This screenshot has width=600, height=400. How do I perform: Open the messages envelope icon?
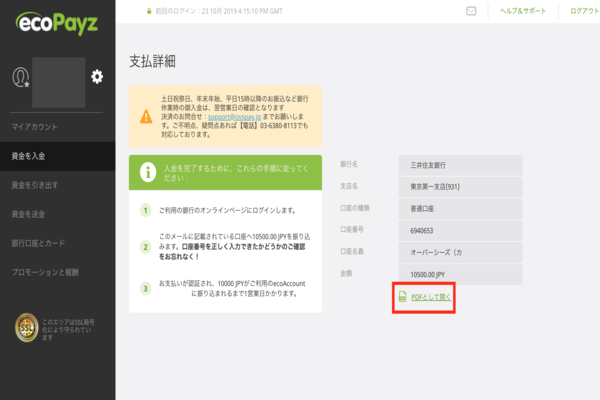471,11
